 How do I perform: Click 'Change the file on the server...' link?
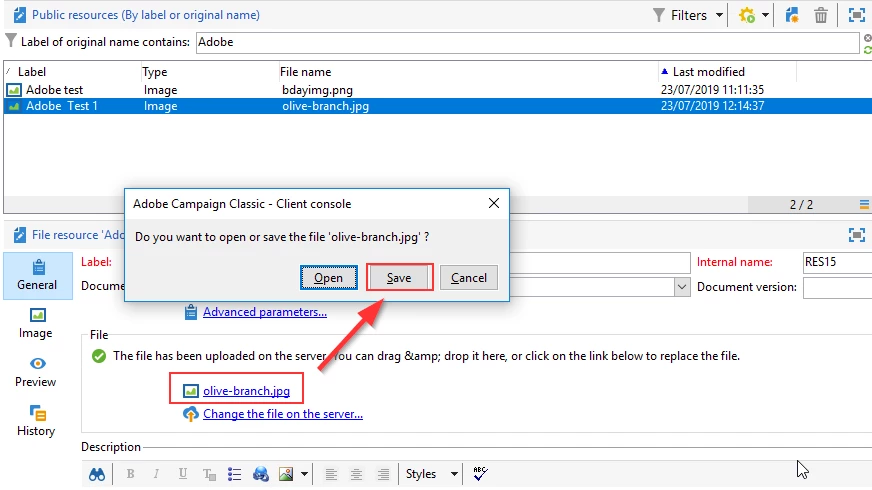click(x=283, y=414)
